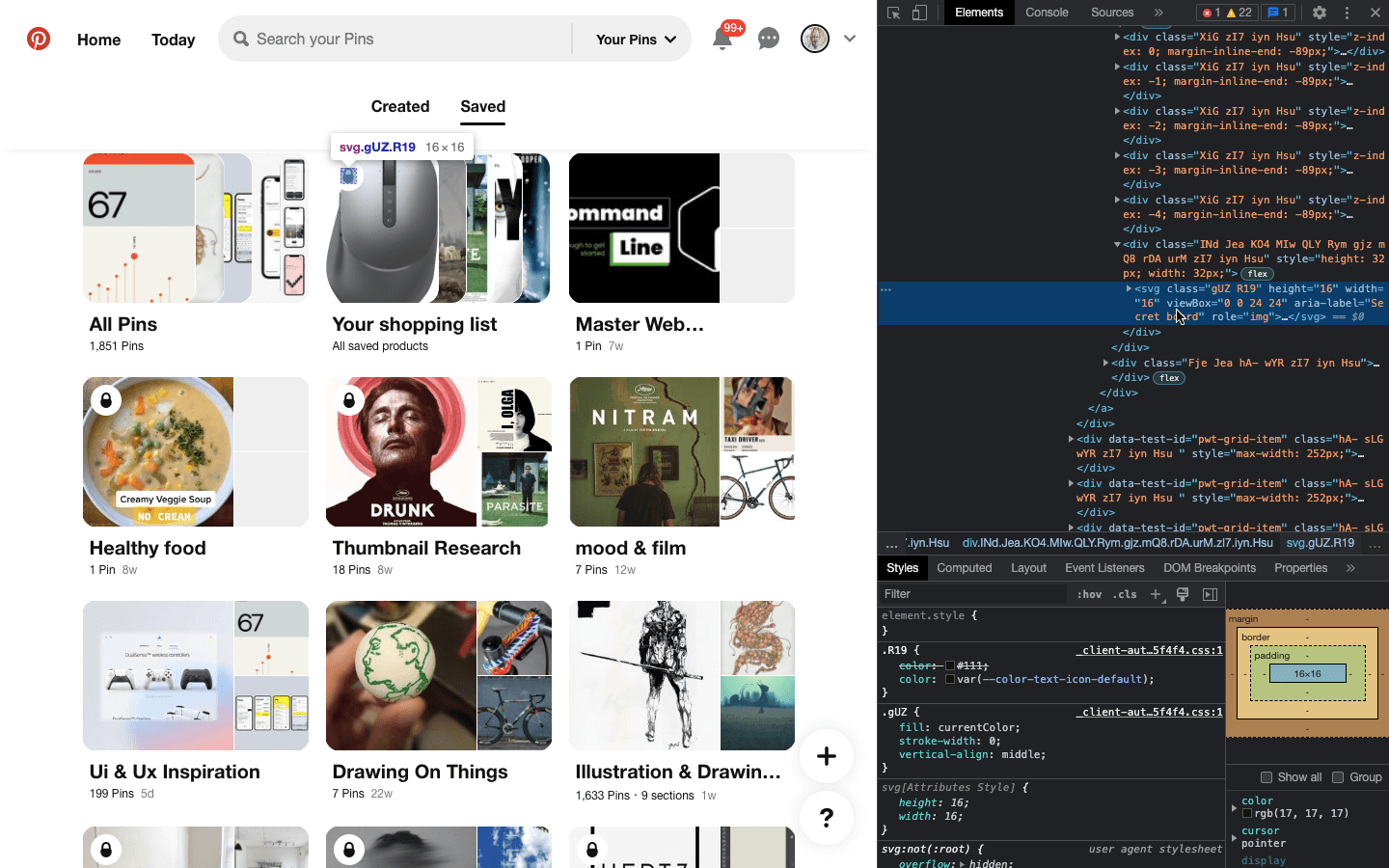Collapse the INd Jea KO4 div node
Screen dimensions: 1389x868
click(x=1117, y=245)
